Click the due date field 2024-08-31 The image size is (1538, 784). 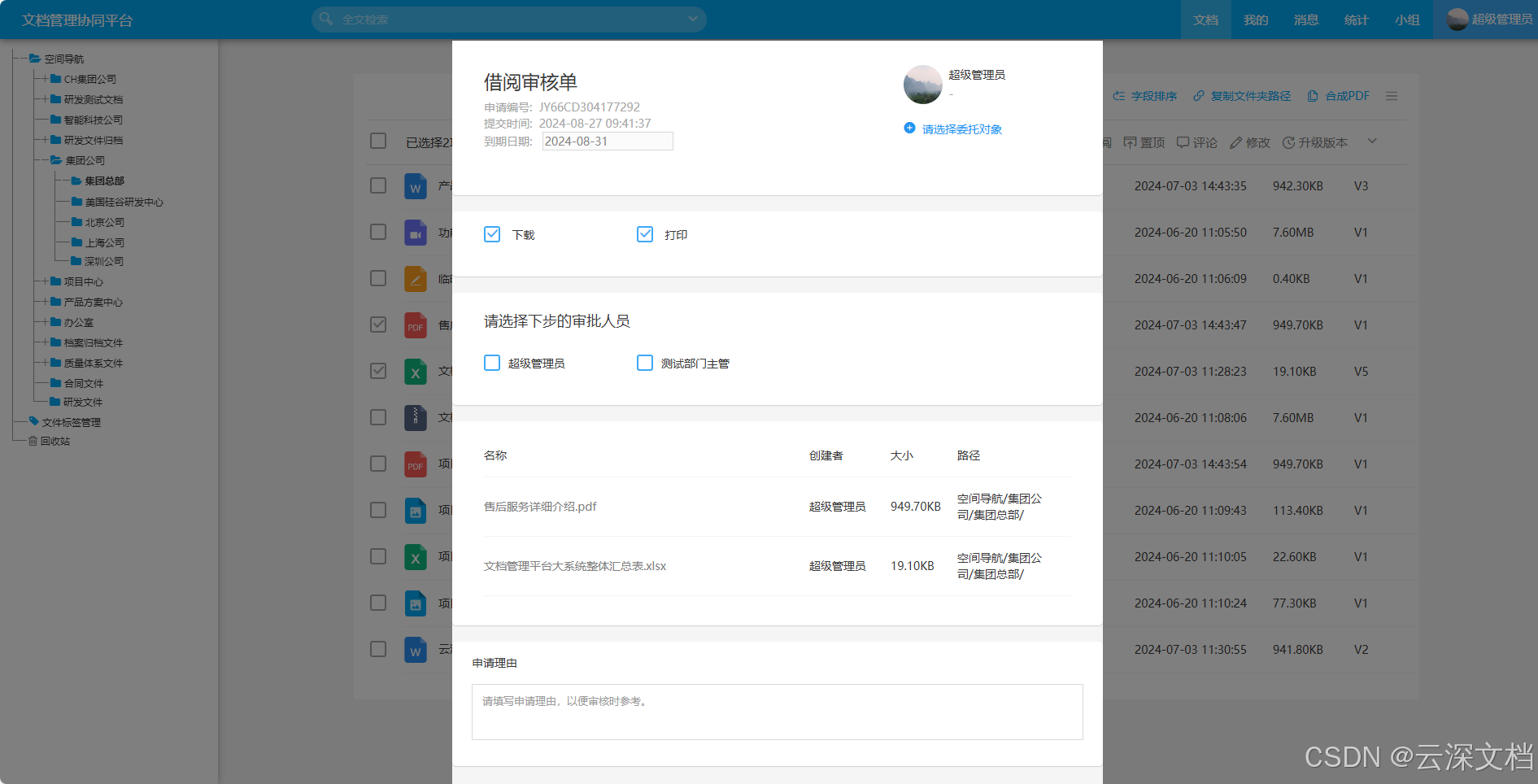[608, 142]
